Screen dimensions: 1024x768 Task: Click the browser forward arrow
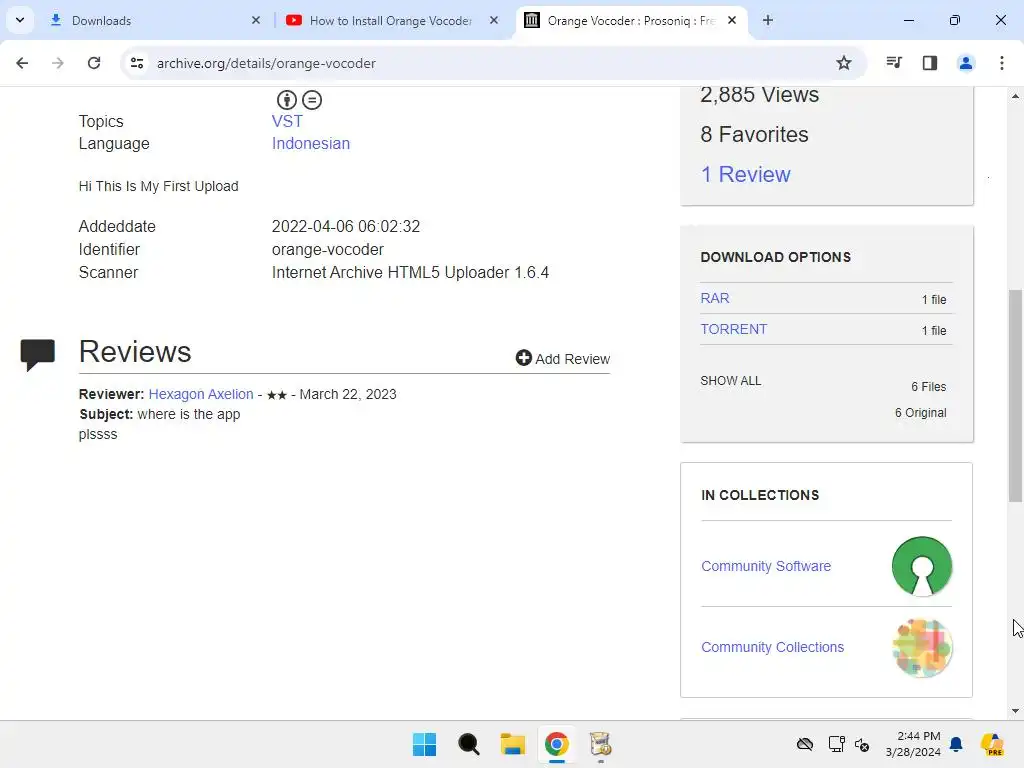(x=58, y=63)
